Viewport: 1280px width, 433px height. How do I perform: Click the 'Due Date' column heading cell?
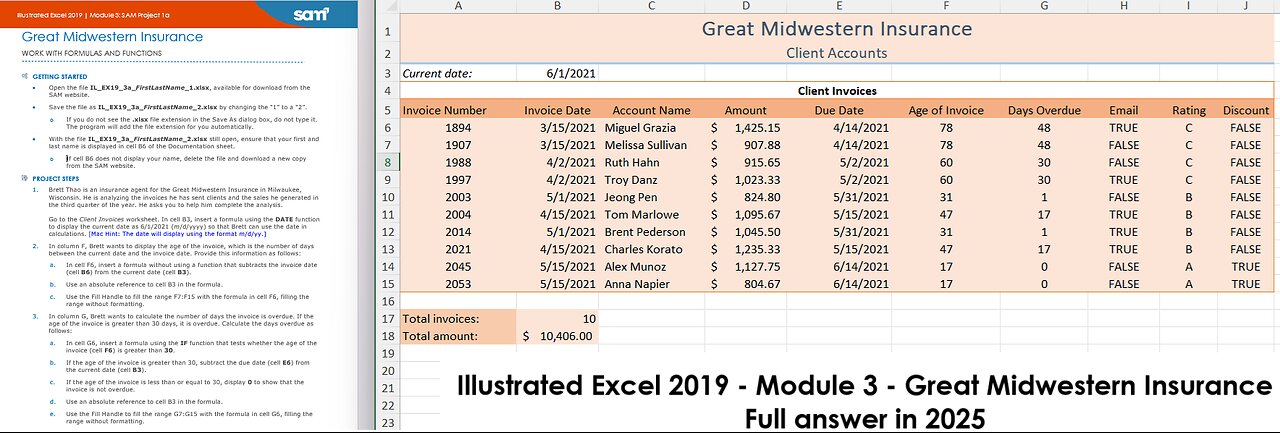click(x=841, y=111)
